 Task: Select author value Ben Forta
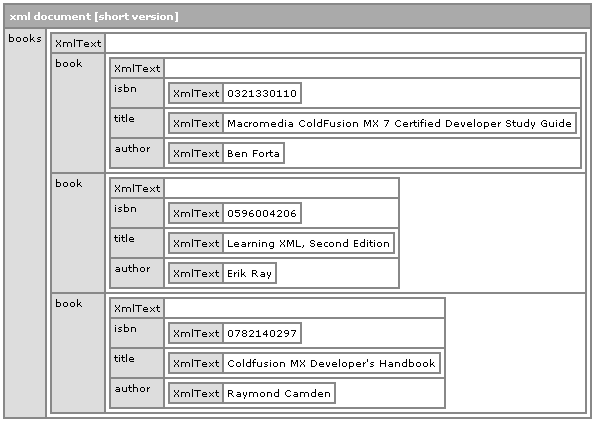[253, 153]
